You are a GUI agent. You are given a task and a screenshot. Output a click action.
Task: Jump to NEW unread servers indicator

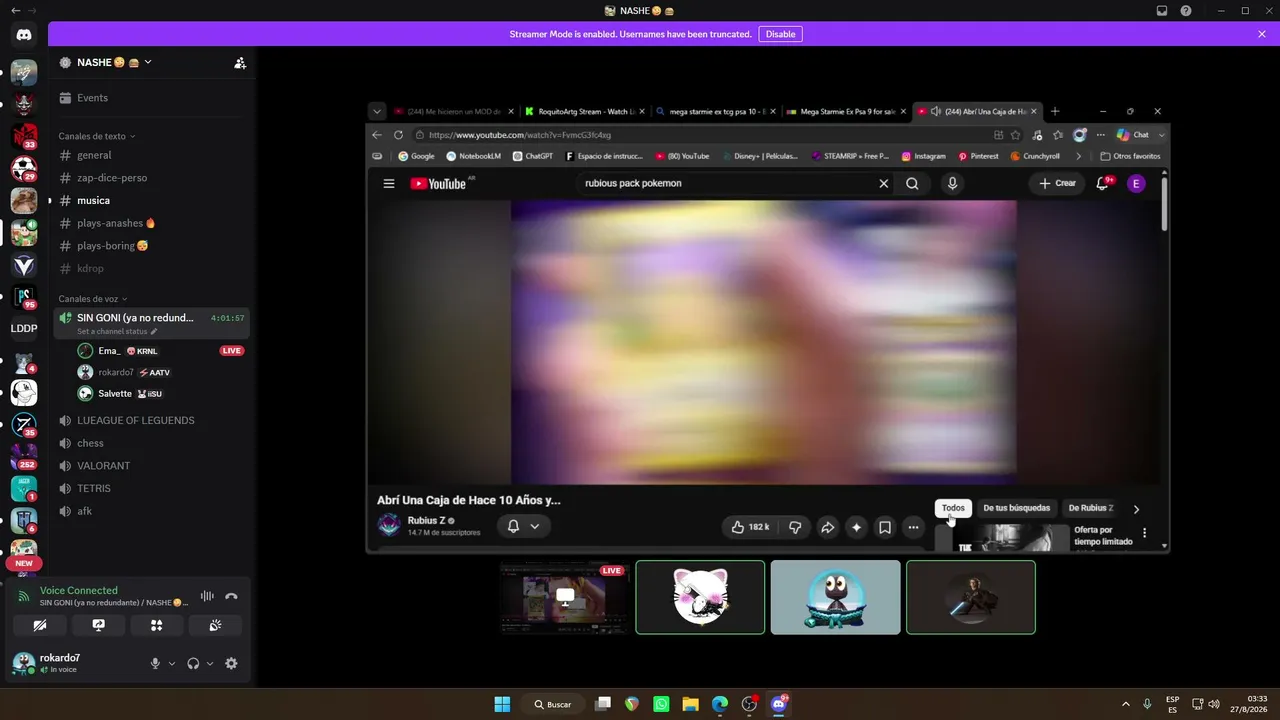click(24, 563)
